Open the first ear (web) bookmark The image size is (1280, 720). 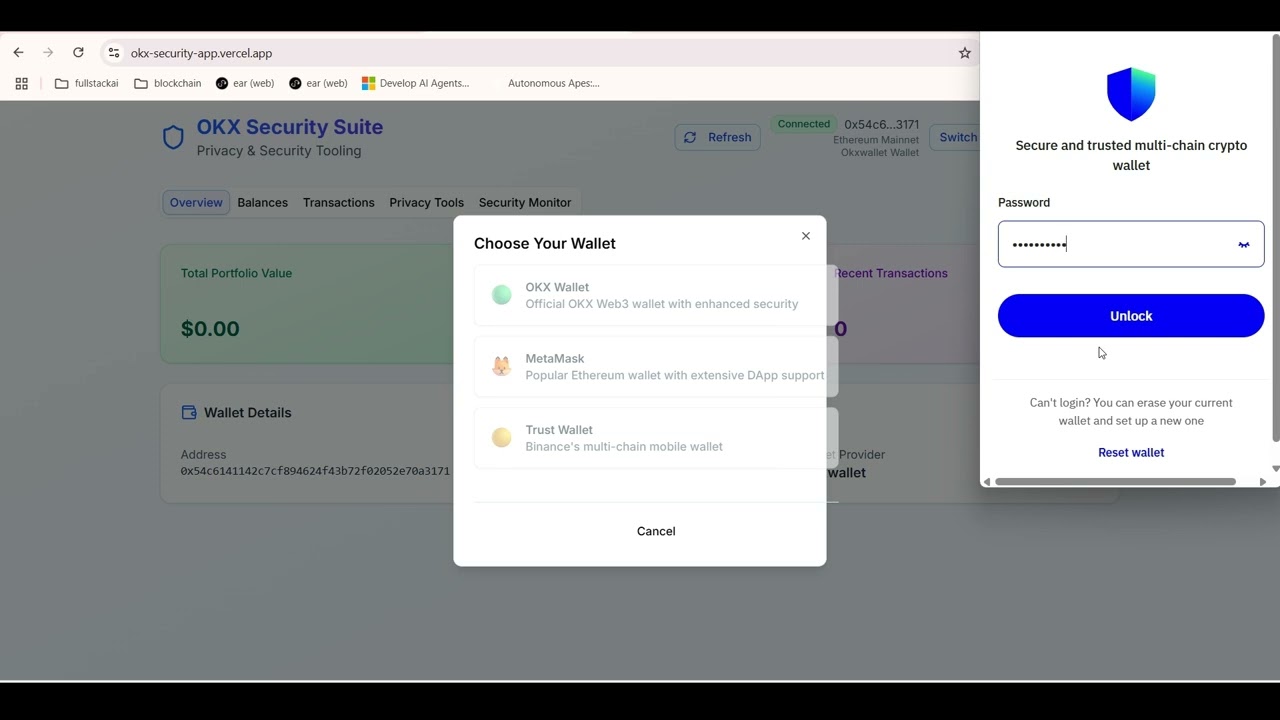coord(245,84)
